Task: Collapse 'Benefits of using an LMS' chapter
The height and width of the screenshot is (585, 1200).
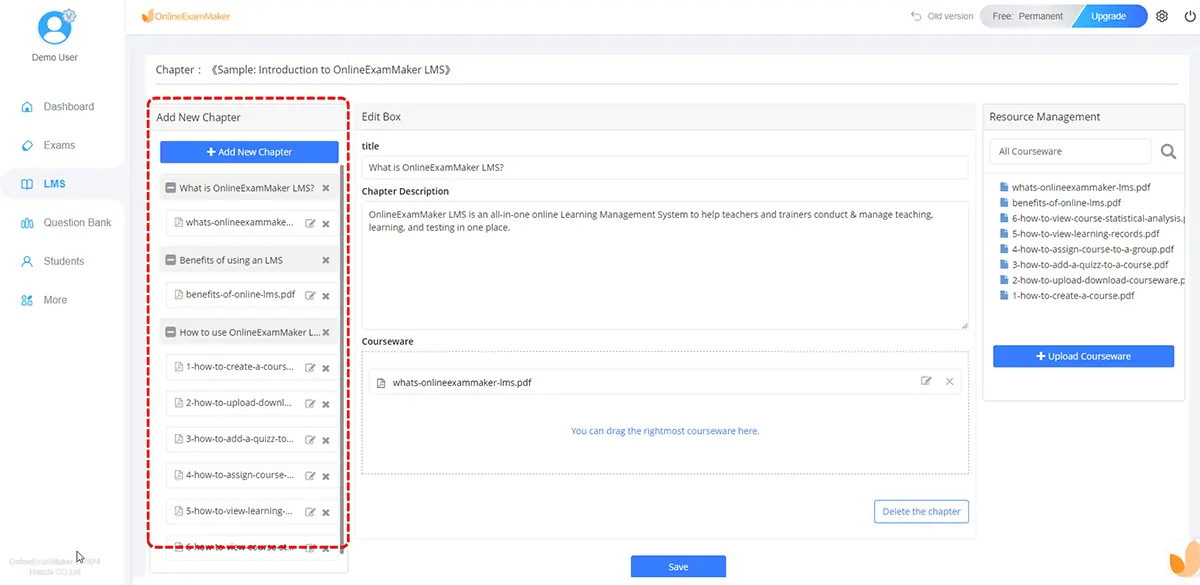Action: (x=170, y=260)
